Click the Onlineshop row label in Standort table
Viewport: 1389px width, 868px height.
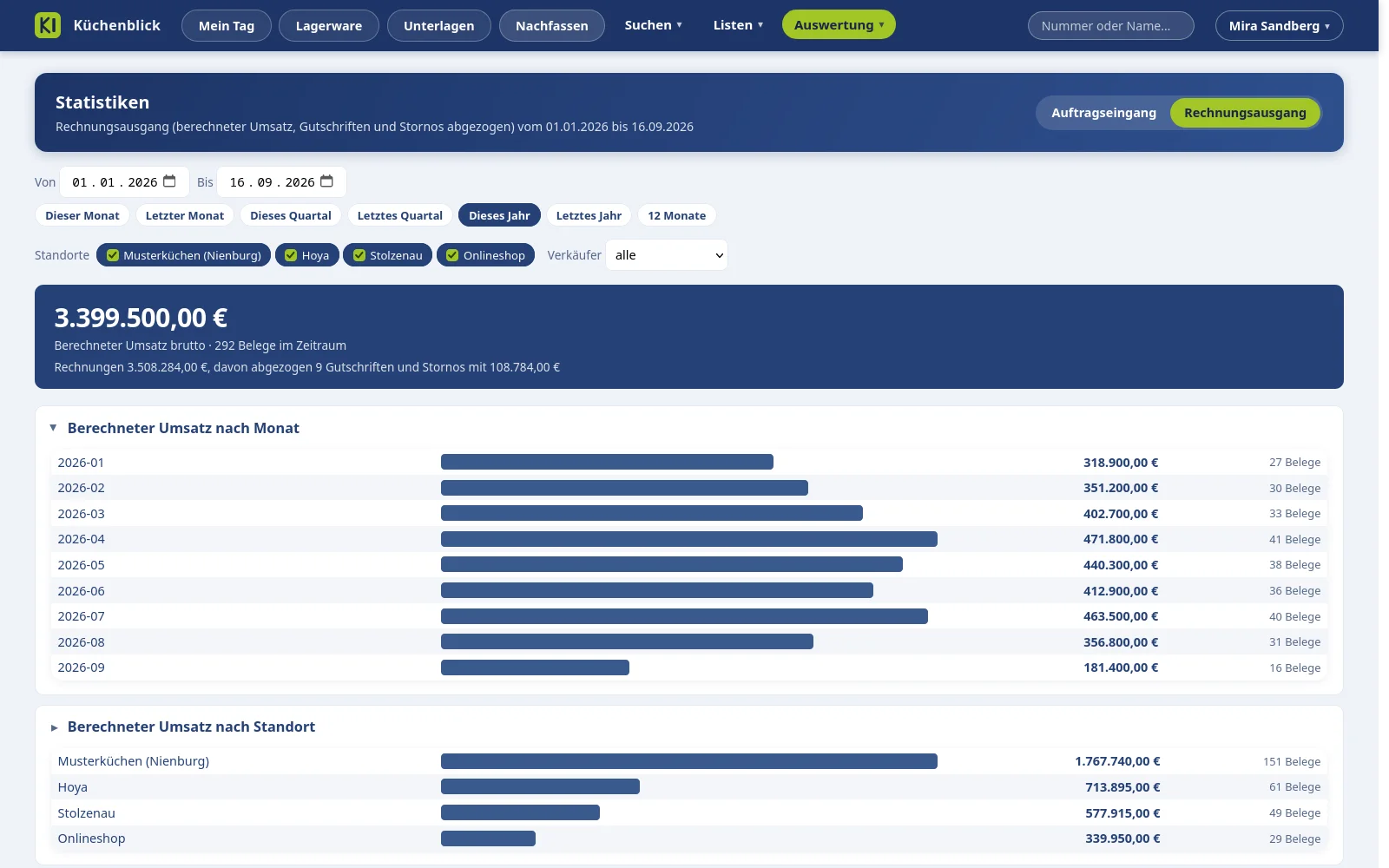coord(91,838)
